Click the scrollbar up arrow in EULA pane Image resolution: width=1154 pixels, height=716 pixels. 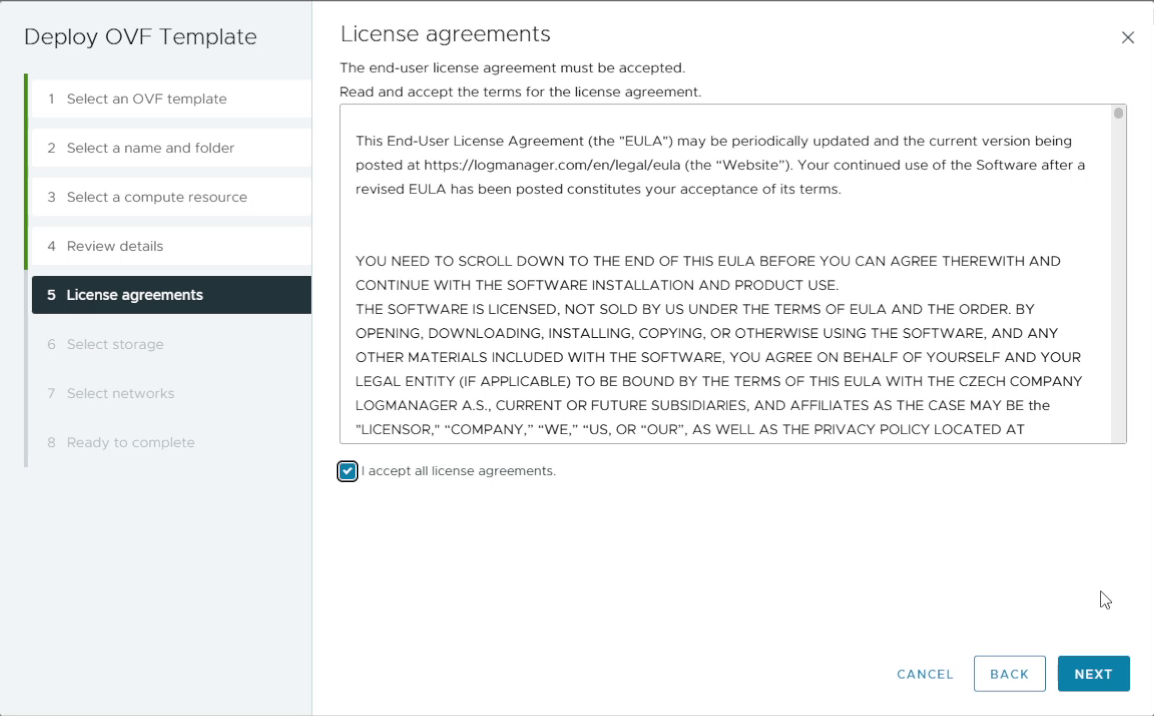click(x=1117, y=111)
